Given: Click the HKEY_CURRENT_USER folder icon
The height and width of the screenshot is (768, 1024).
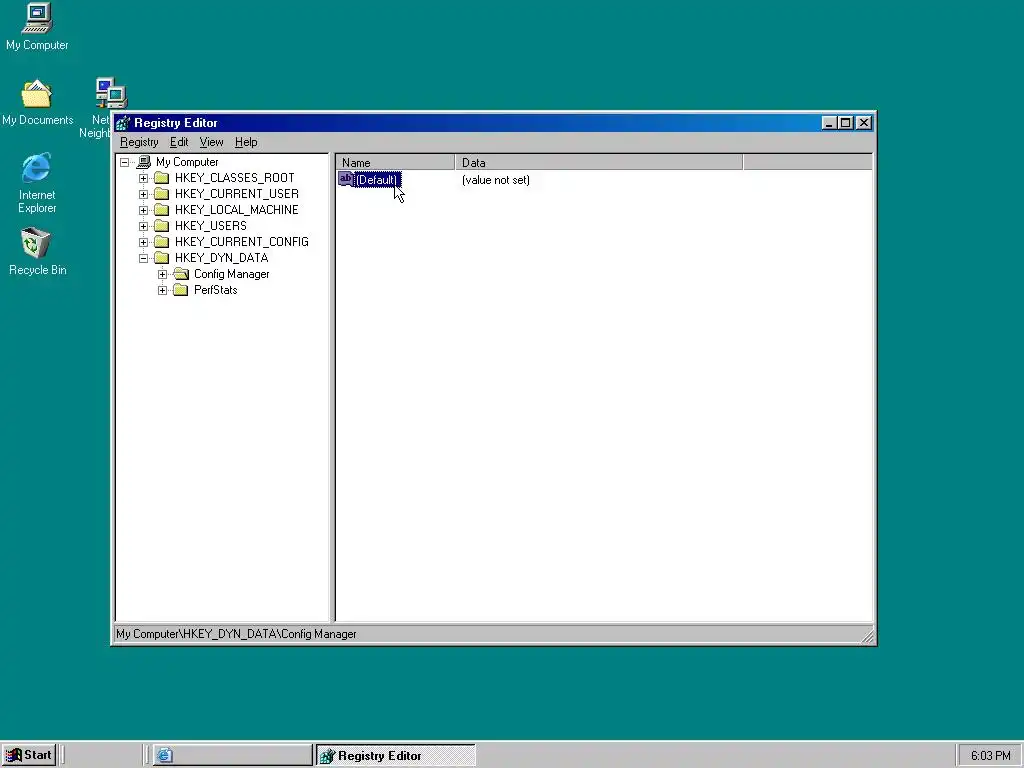Looking at the screenshot, I should [x=162, y=194].
